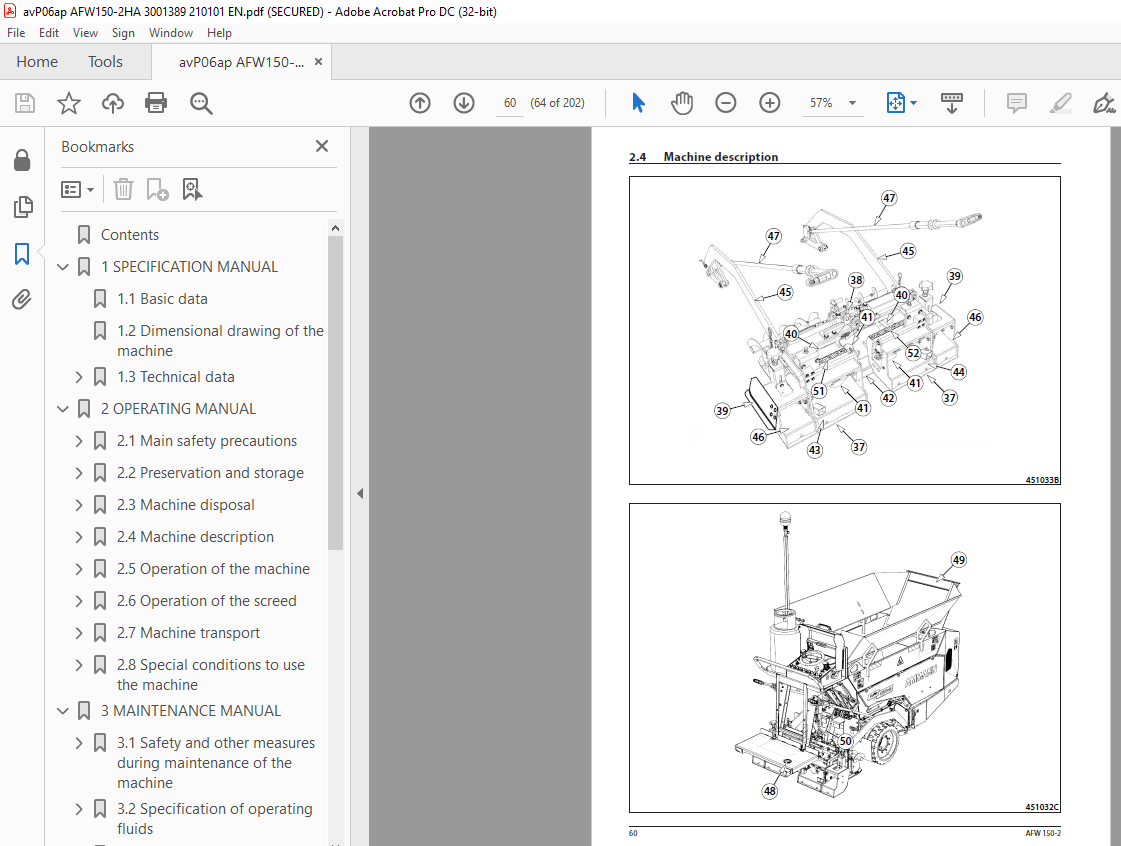Click the Save file icon
This screenshot has height=846, width=1121.
click(25, 103)
